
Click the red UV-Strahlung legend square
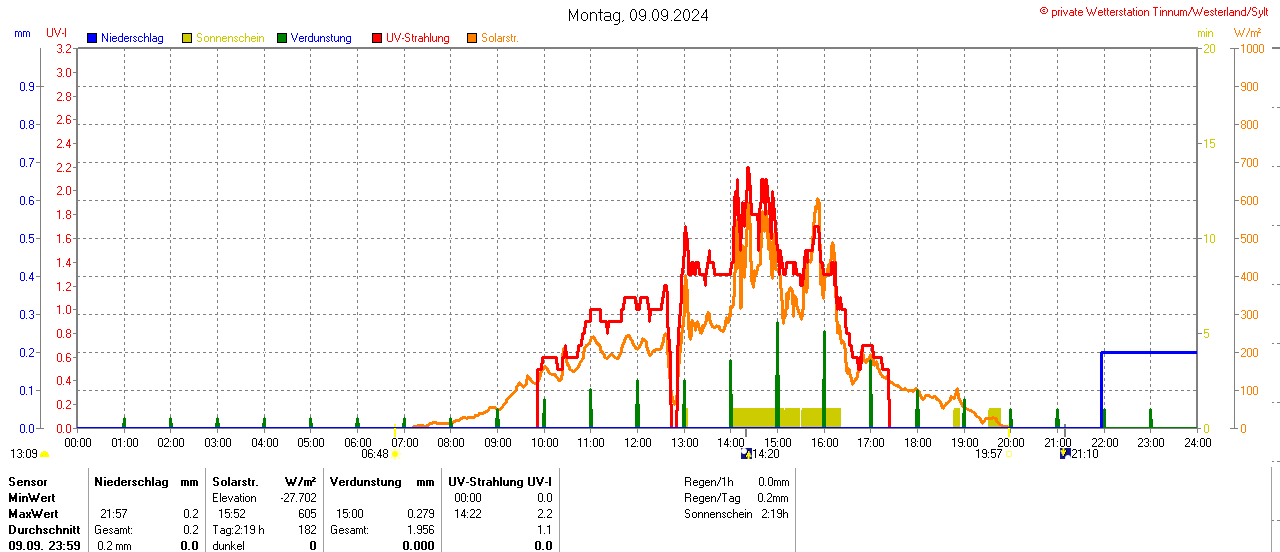(x=377, y=38)
